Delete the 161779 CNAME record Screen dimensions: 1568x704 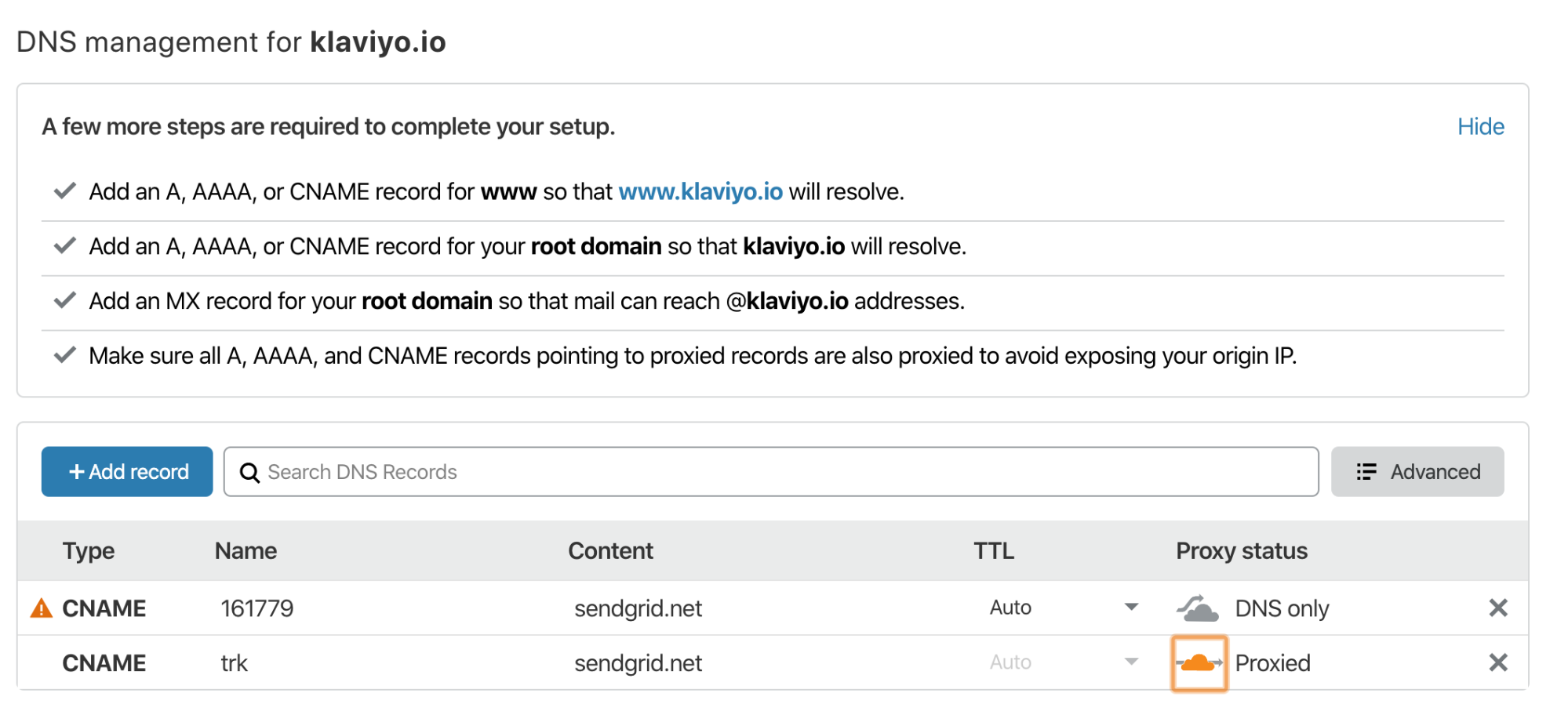tap(1498, 608)
